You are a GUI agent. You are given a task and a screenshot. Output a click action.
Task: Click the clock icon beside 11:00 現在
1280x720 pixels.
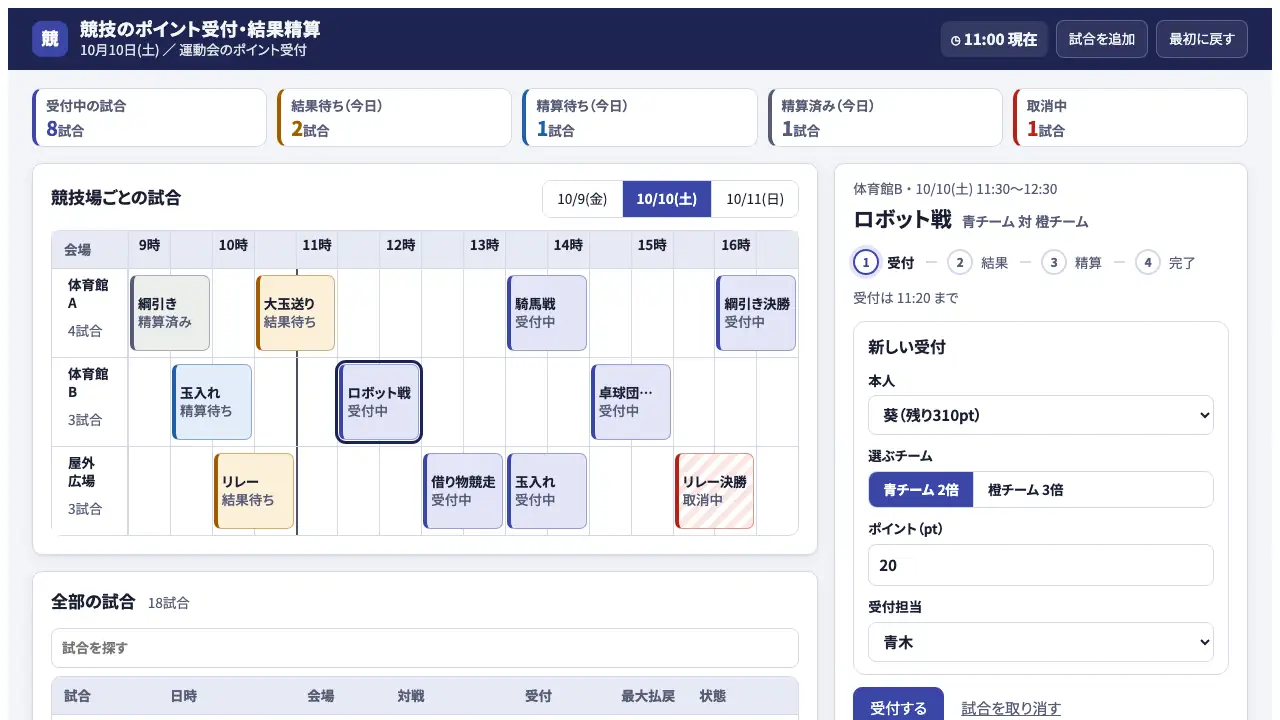tap(955, 40)
